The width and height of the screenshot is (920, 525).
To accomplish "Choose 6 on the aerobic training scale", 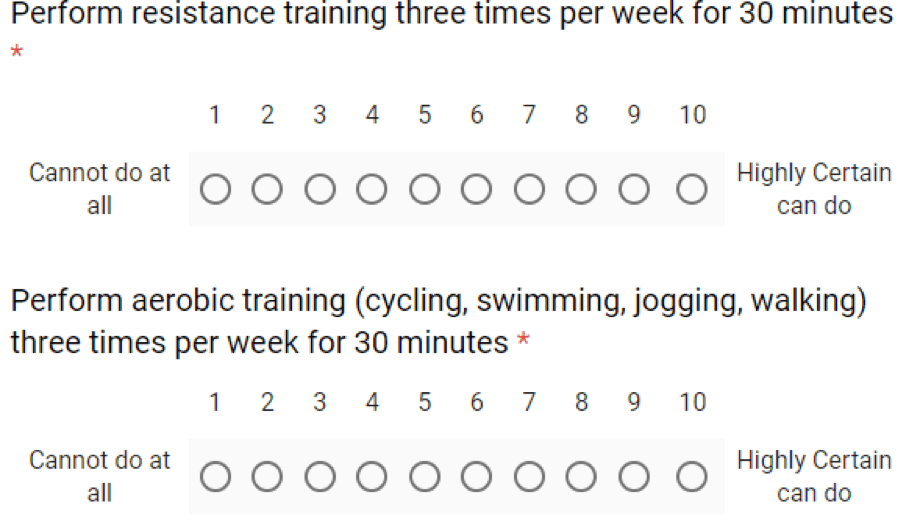I will pos(476,476).
